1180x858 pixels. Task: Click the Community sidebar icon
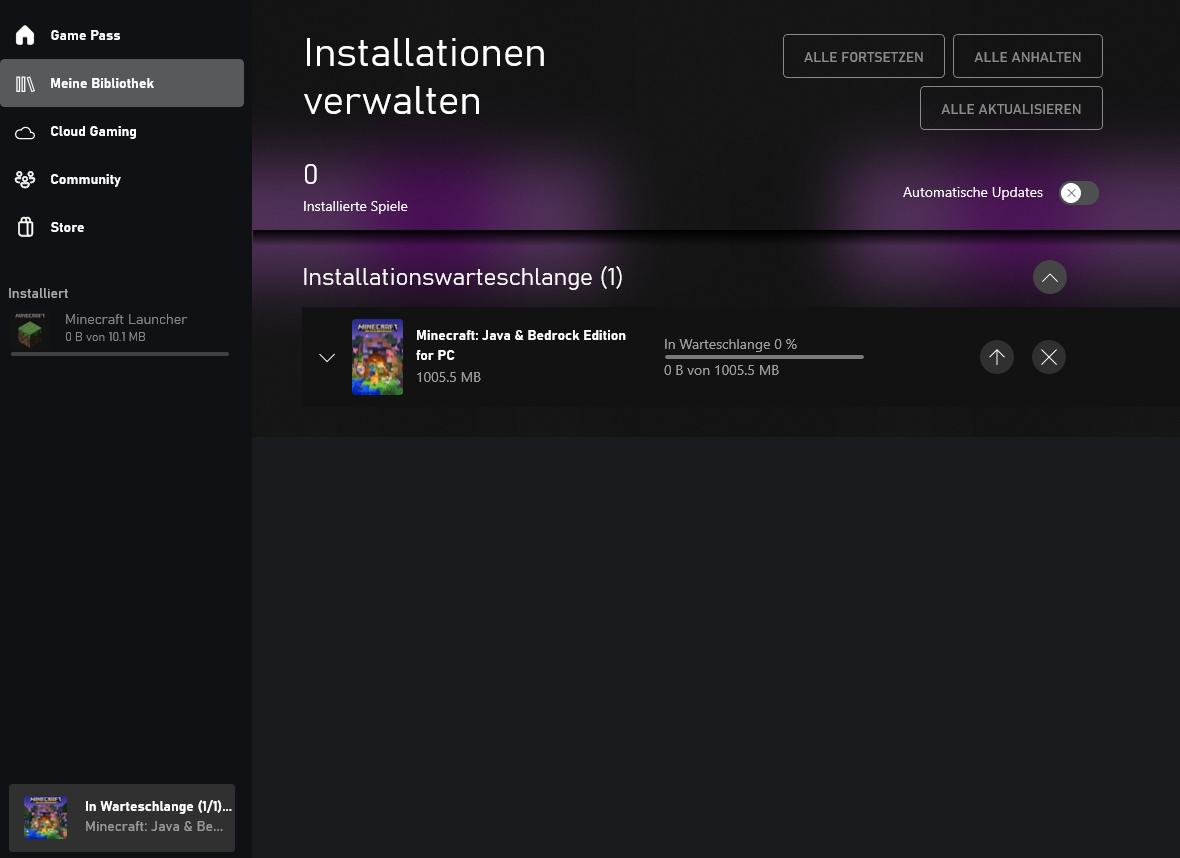(24, 179)
